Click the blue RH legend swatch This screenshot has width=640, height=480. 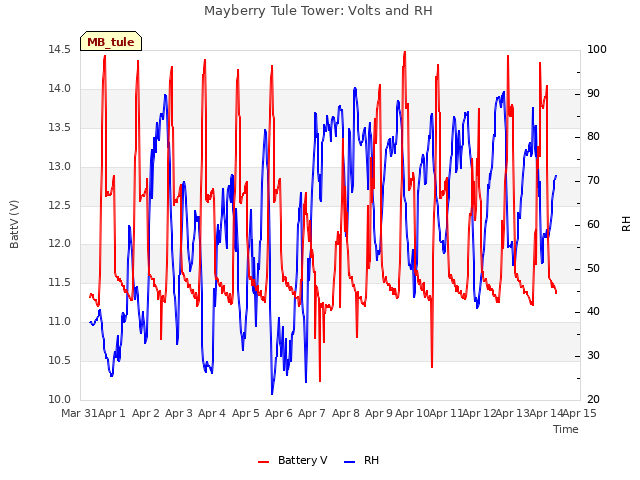(350, 462)
